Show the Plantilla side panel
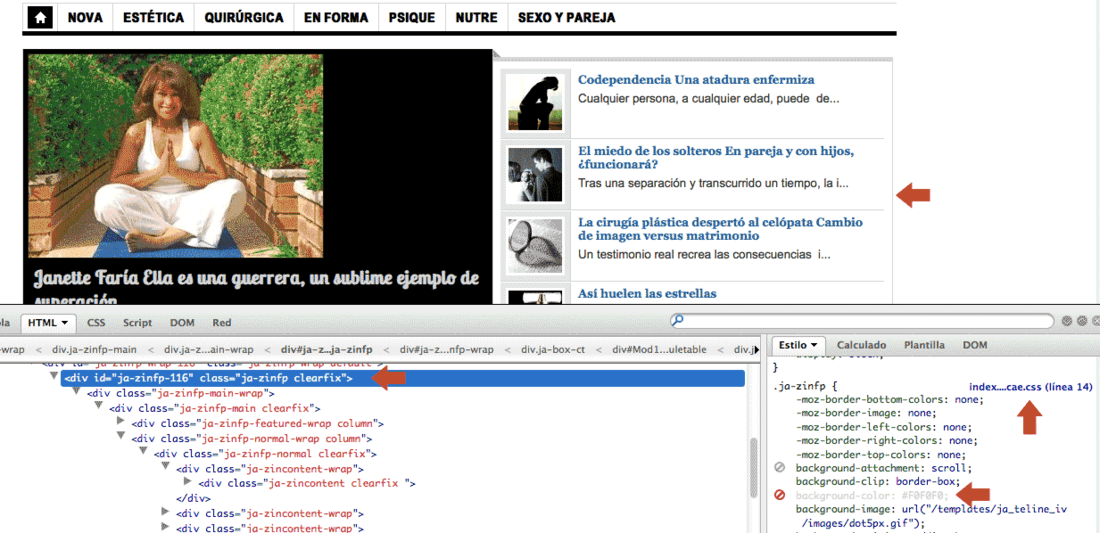 [924, 345]
